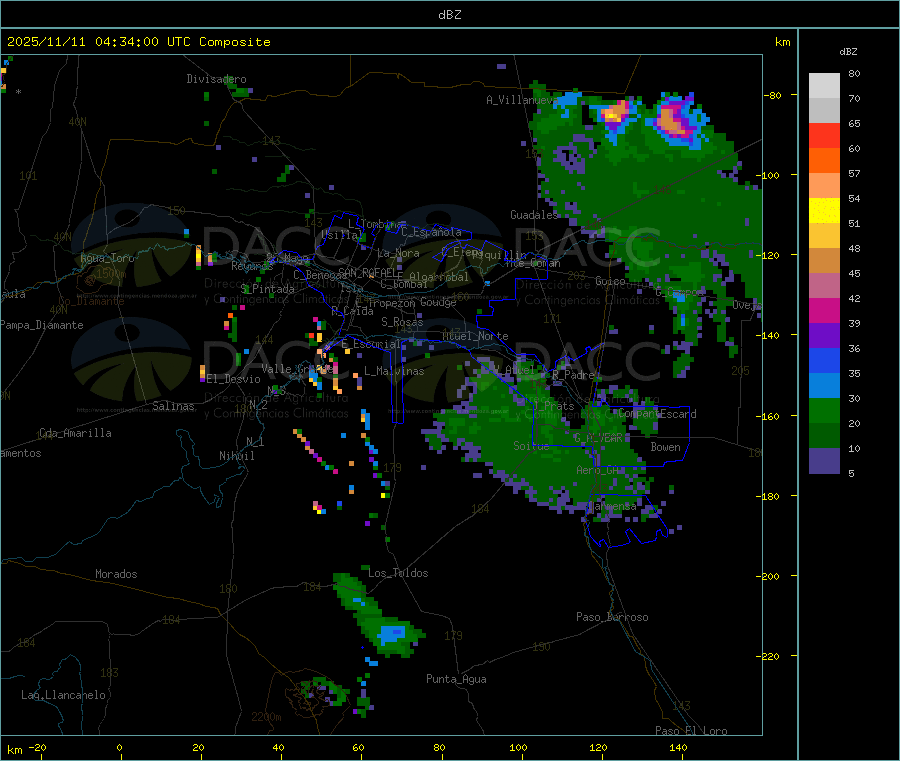The image size is (900, 761).
Task: Click the legend value '45'
Action: coord(854,273)
